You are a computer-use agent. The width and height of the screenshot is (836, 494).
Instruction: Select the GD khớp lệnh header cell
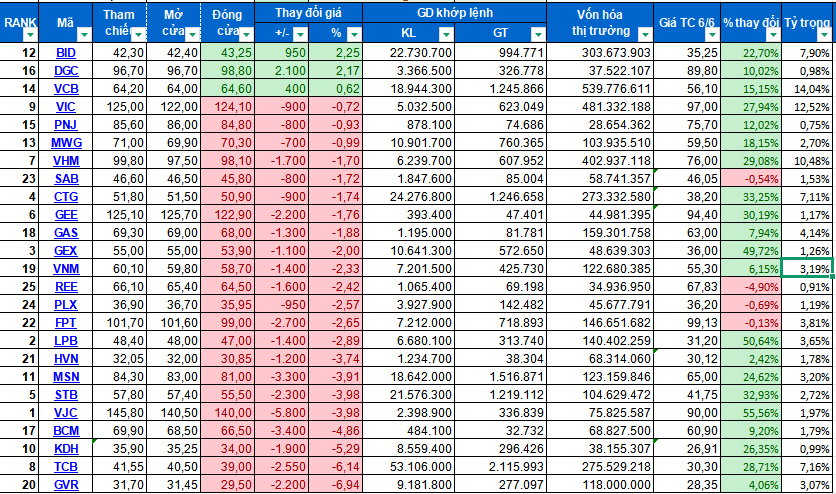pos(455,13)
